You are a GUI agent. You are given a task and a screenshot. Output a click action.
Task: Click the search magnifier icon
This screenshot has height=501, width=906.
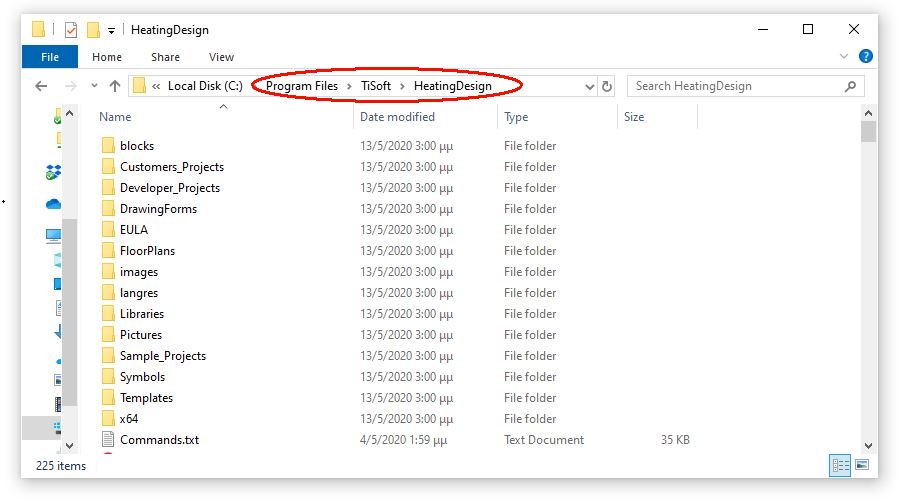pyautogui.click(x=851, y=86)
